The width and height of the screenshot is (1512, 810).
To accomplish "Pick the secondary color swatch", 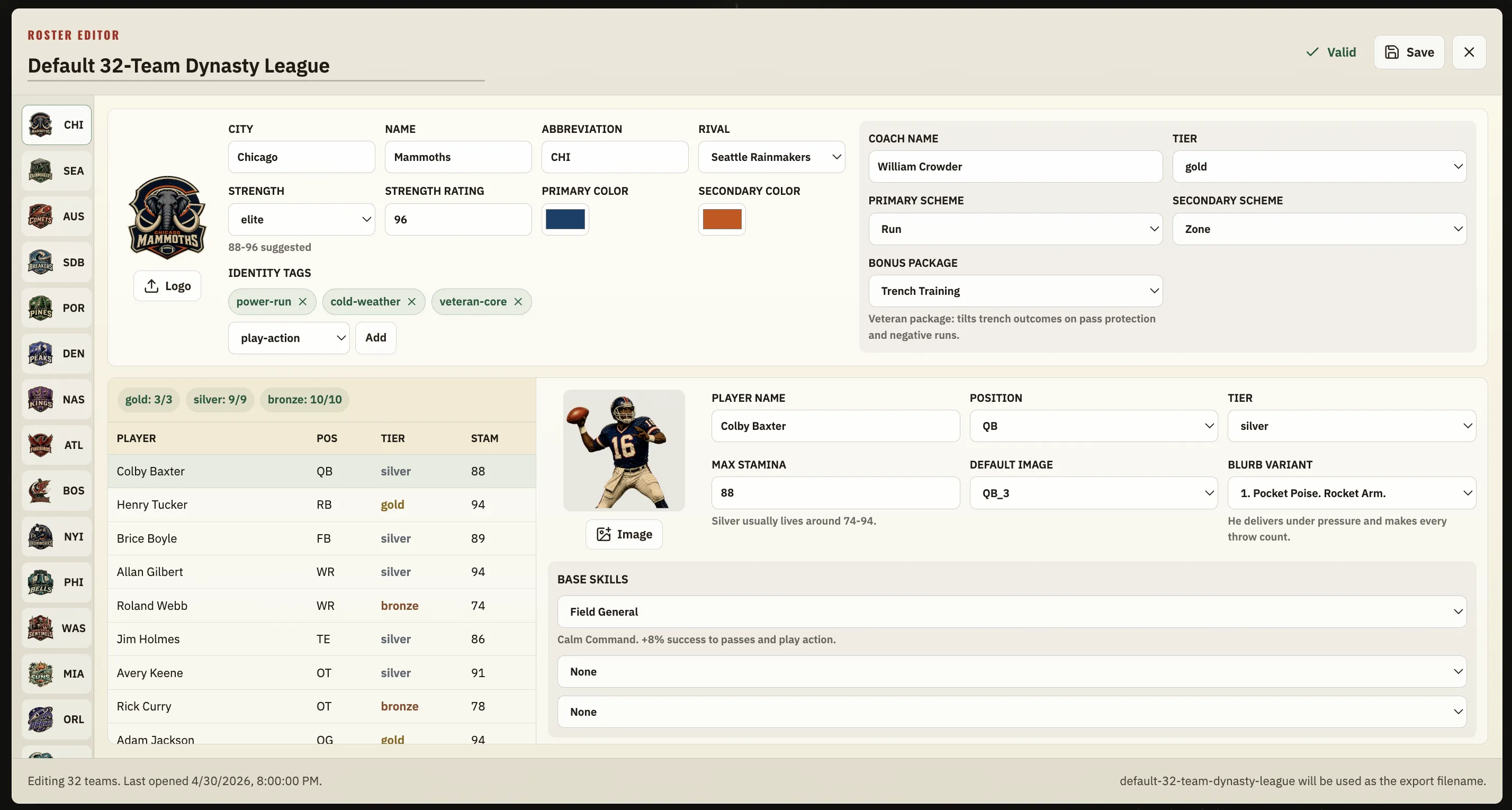I will click(x=722, y=220).
